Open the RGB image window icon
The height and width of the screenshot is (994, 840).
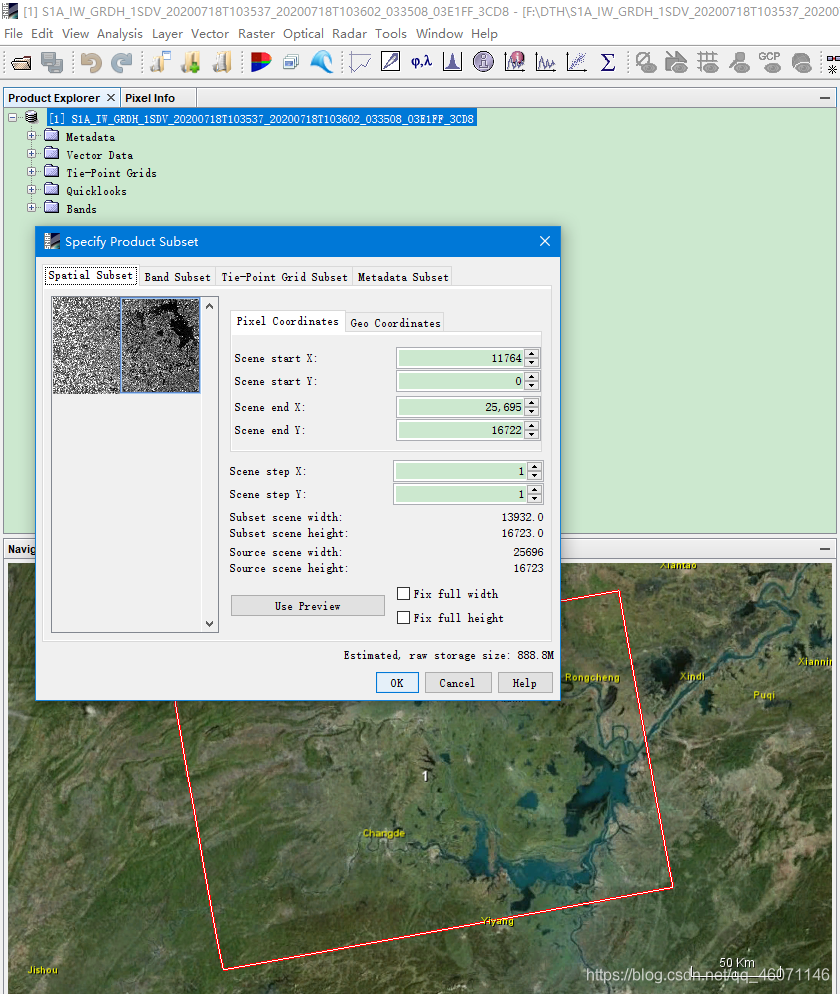(x=261, y=63)
